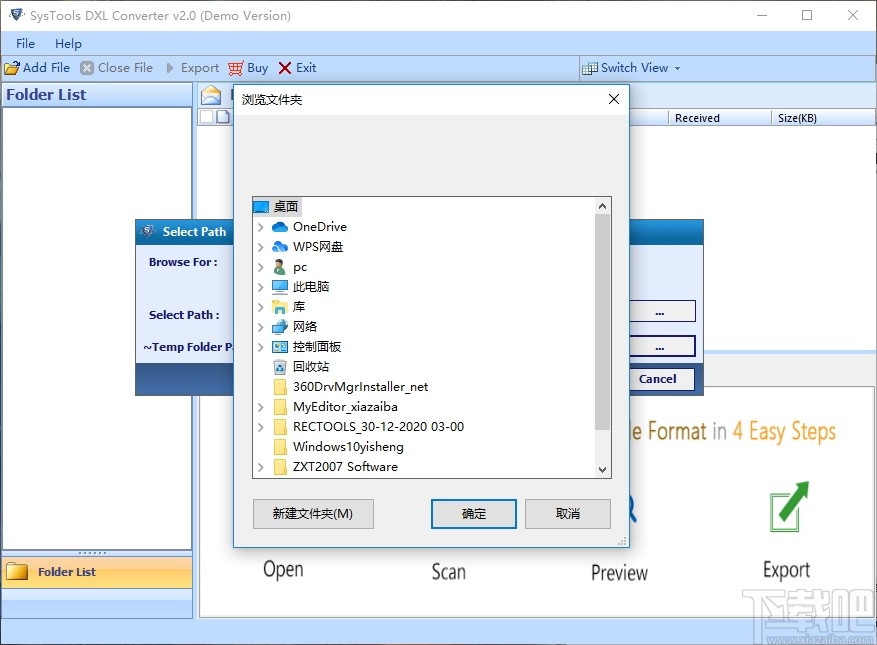Click the 新建文件夹(M) new folder button

click(313, 514)
